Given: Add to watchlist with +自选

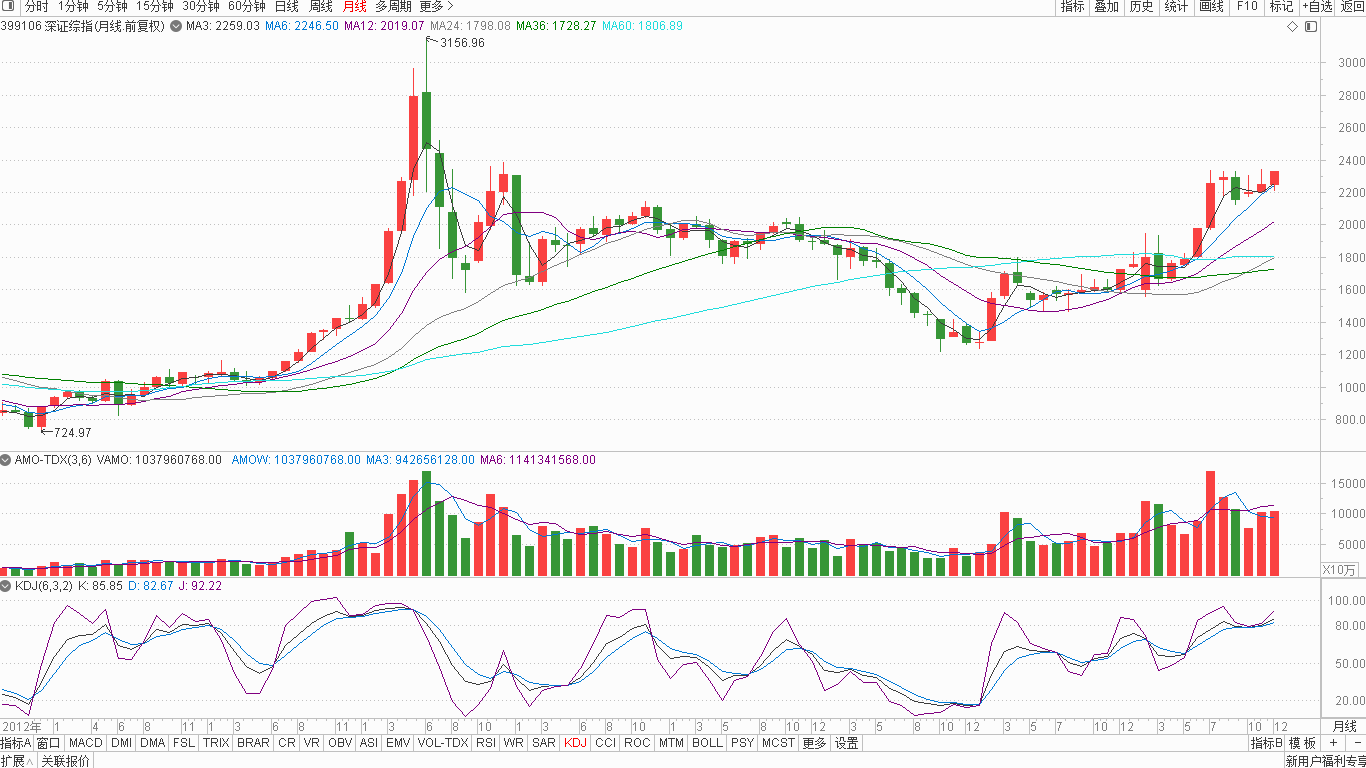Looking at the screenshot, I should [1317, 6].
